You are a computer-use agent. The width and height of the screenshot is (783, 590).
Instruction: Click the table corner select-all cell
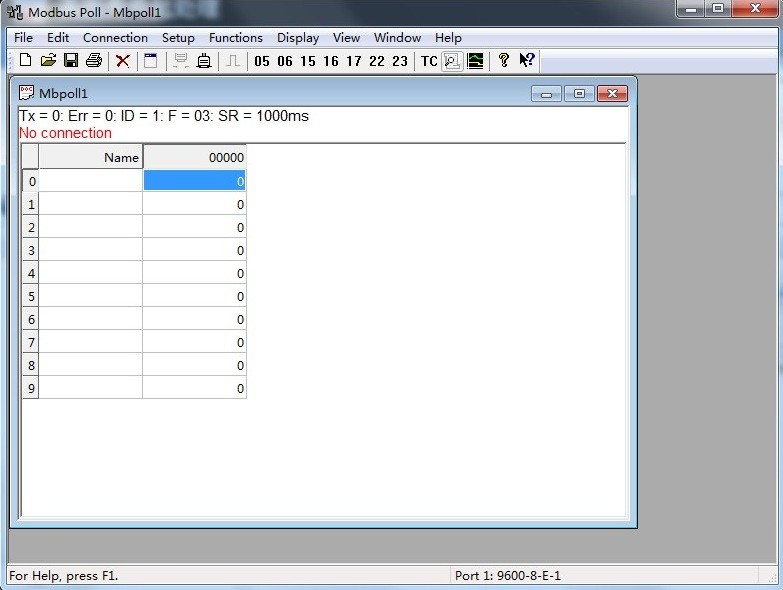pyautogui.click(x=30, y=157)
